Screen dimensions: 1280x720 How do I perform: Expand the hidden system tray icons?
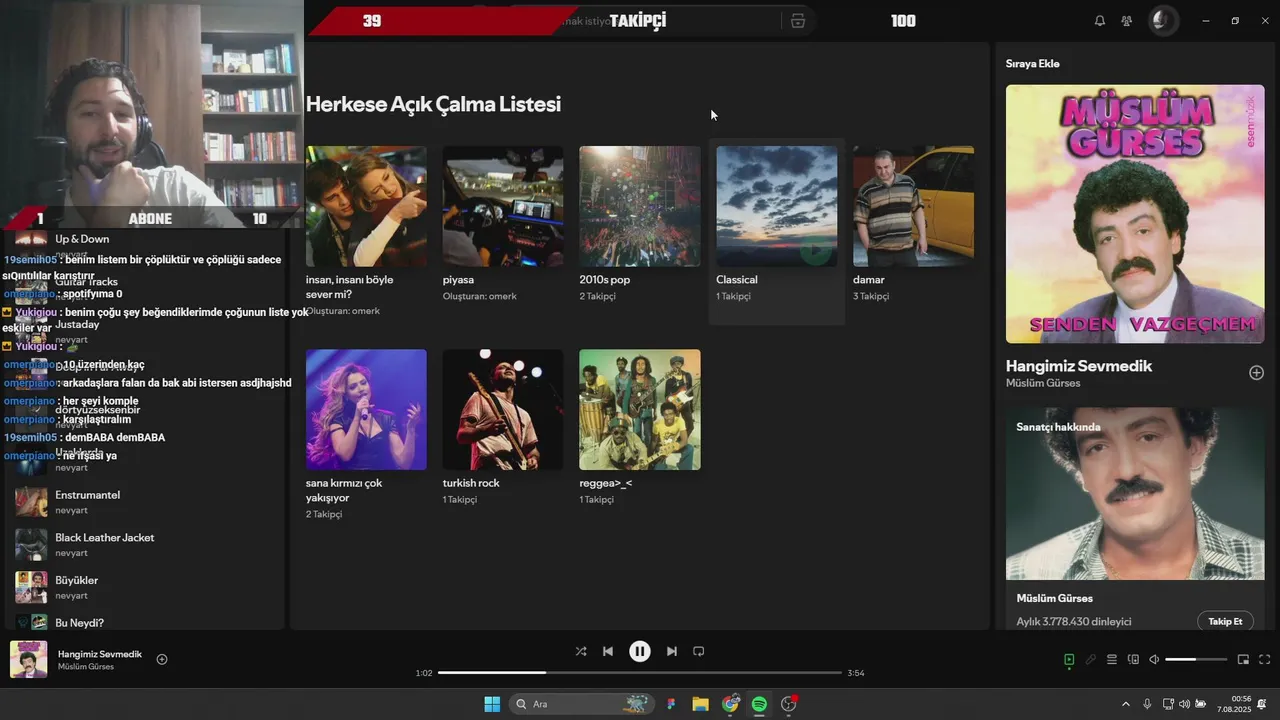(1126, 704)
